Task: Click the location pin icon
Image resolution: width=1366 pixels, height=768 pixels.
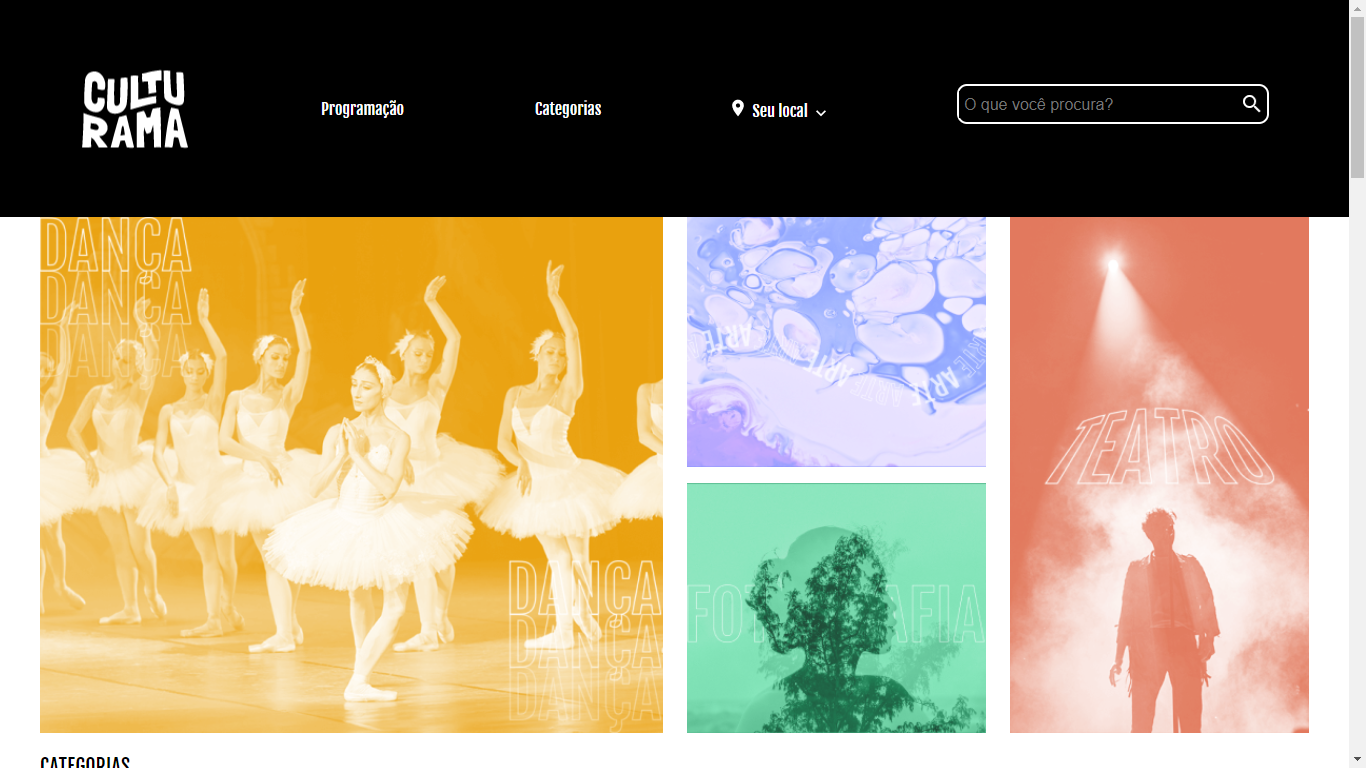Action: click(x=738, y=109)
